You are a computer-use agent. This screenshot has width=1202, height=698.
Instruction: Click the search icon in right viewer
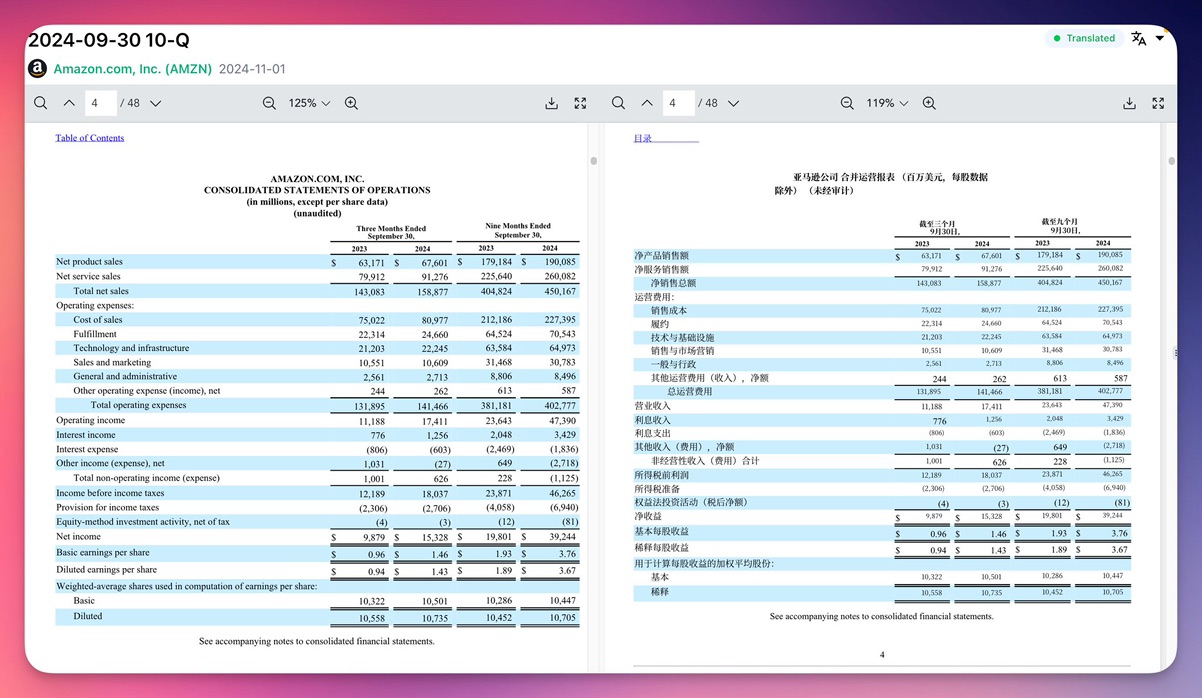point(618,103)
